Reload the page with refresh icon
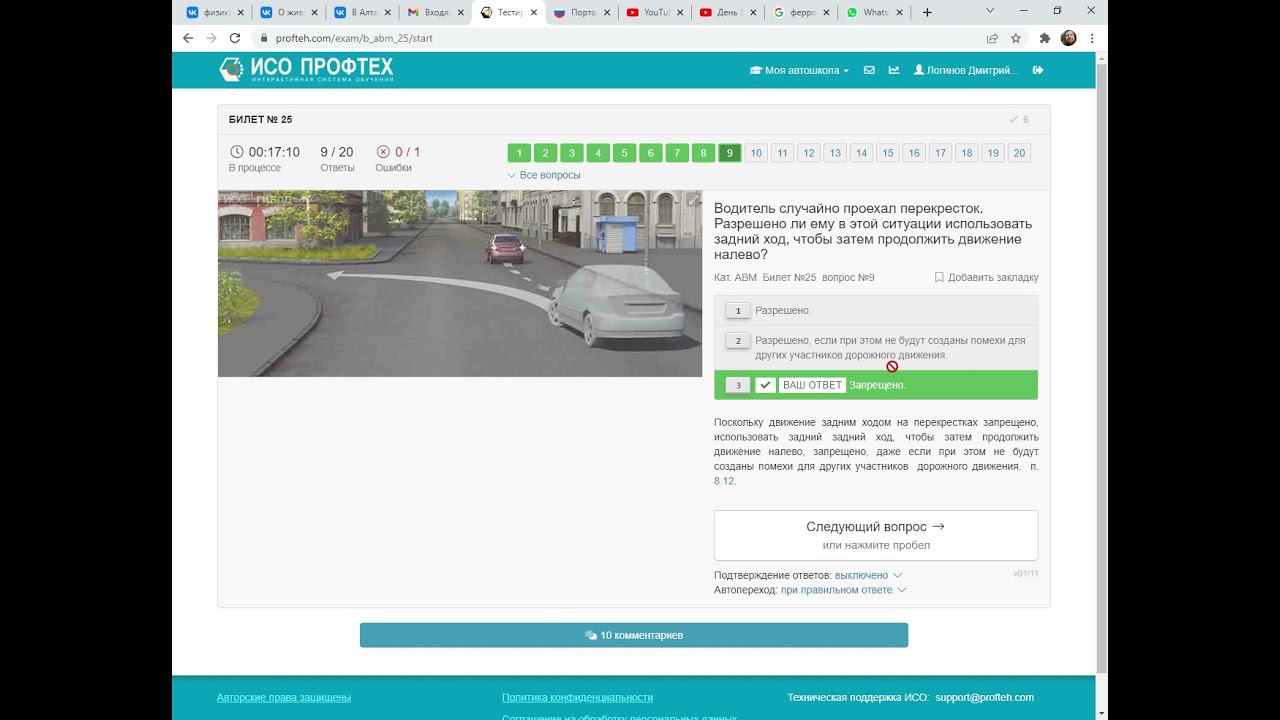The width and height of the screenshot is (1280, 720). coord(235,38)
